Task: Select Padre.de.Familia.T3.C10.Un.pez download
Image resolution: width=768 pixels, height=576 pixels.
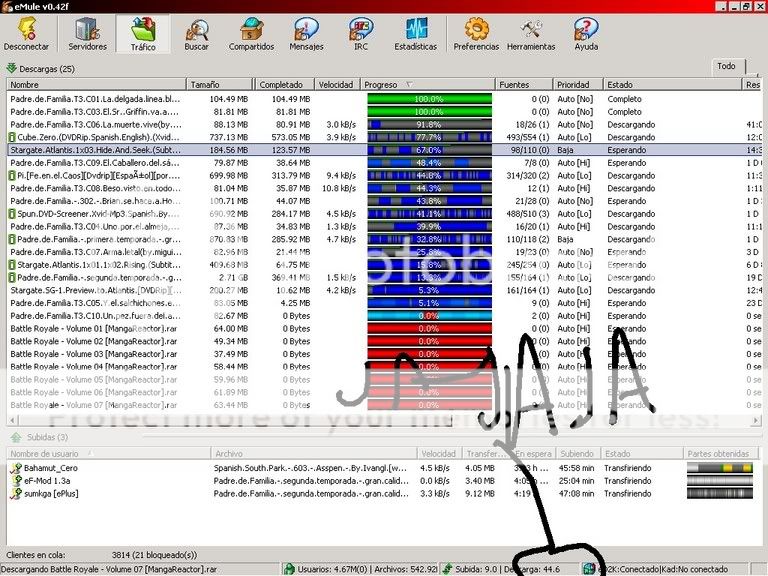Action: 384,315
